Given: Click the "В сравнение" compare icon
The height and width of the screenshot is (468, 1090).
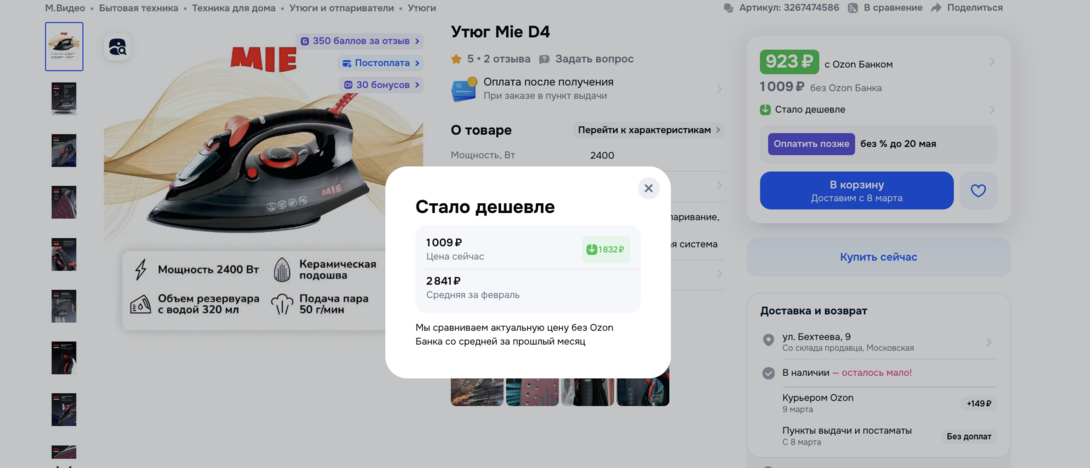Looking at the screenshot, I should click(853, 8).
